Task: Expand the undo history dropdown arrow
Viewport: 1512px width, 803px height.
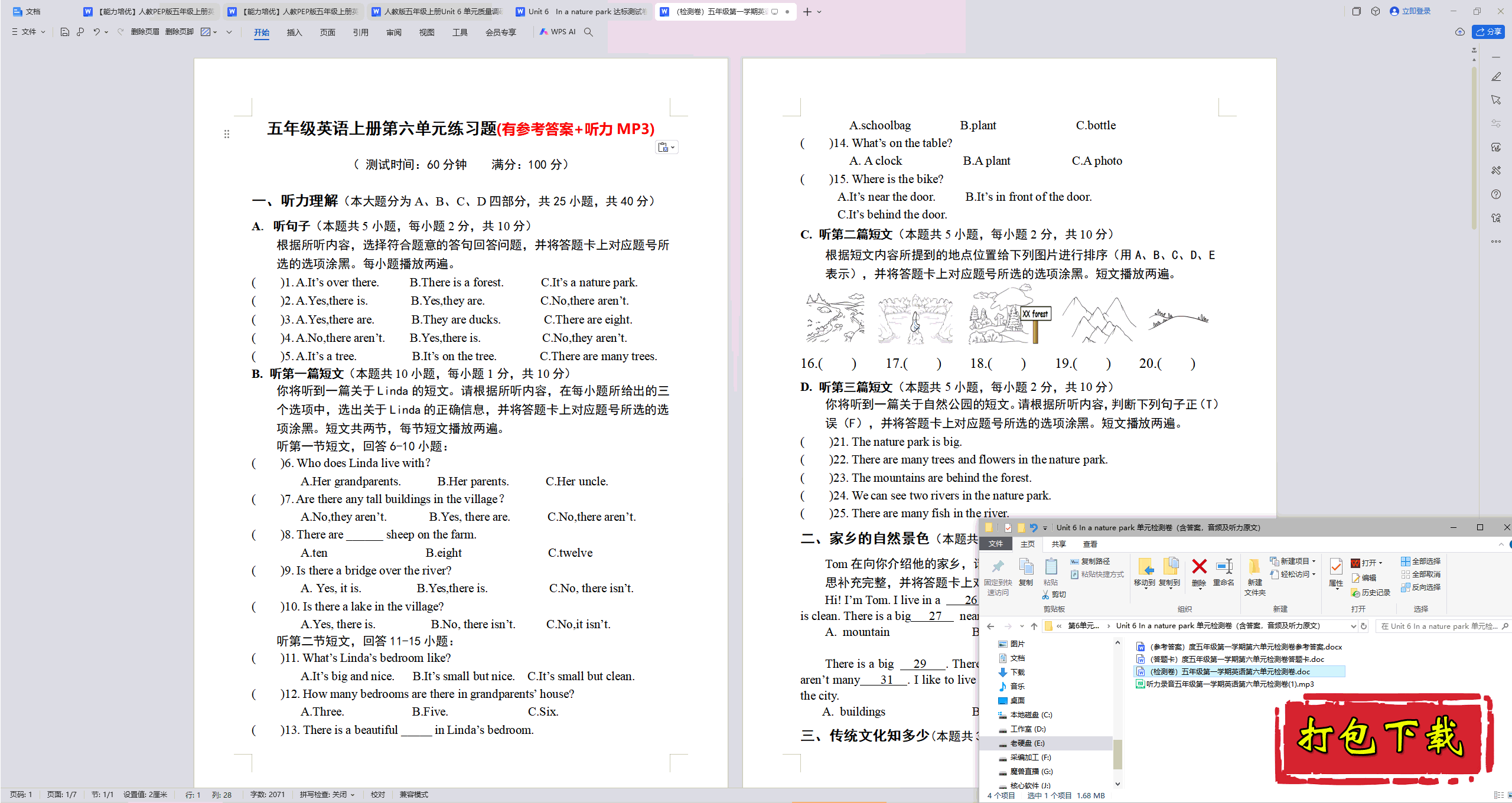Action: pyautogui.click(x=106, y=32)
